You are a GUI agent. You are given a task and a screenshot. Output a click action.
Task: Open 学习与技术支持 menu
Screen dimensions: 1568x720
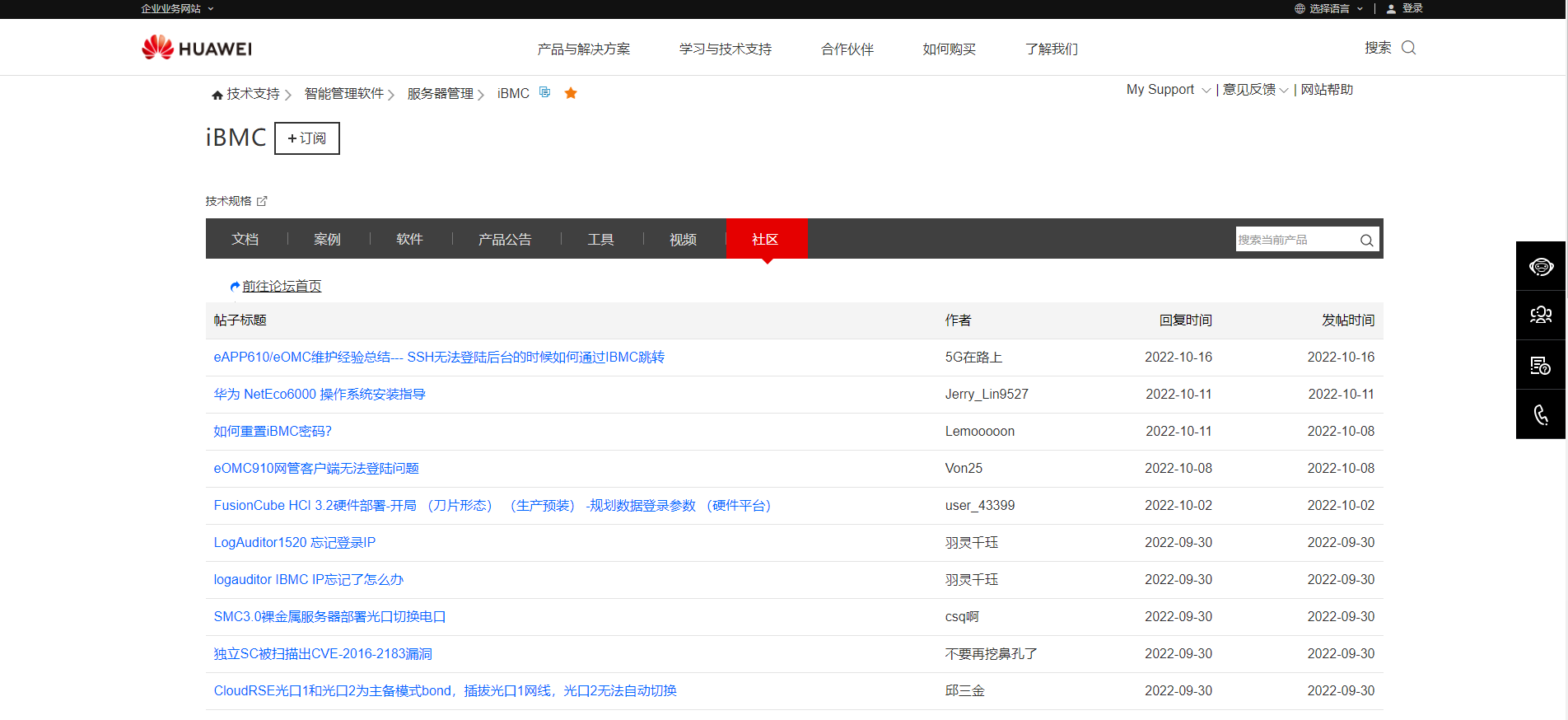(x=726, y=49)
